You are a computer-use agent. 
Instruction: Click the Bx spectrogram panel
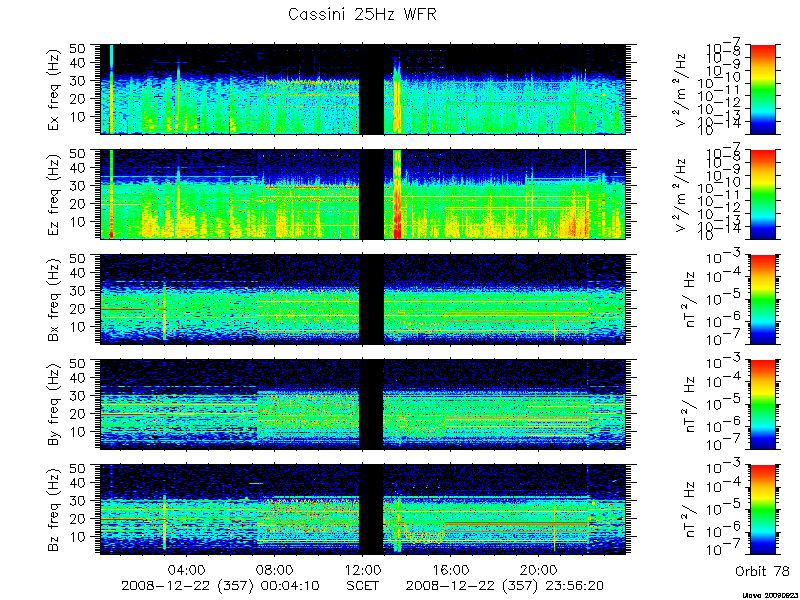362,299
